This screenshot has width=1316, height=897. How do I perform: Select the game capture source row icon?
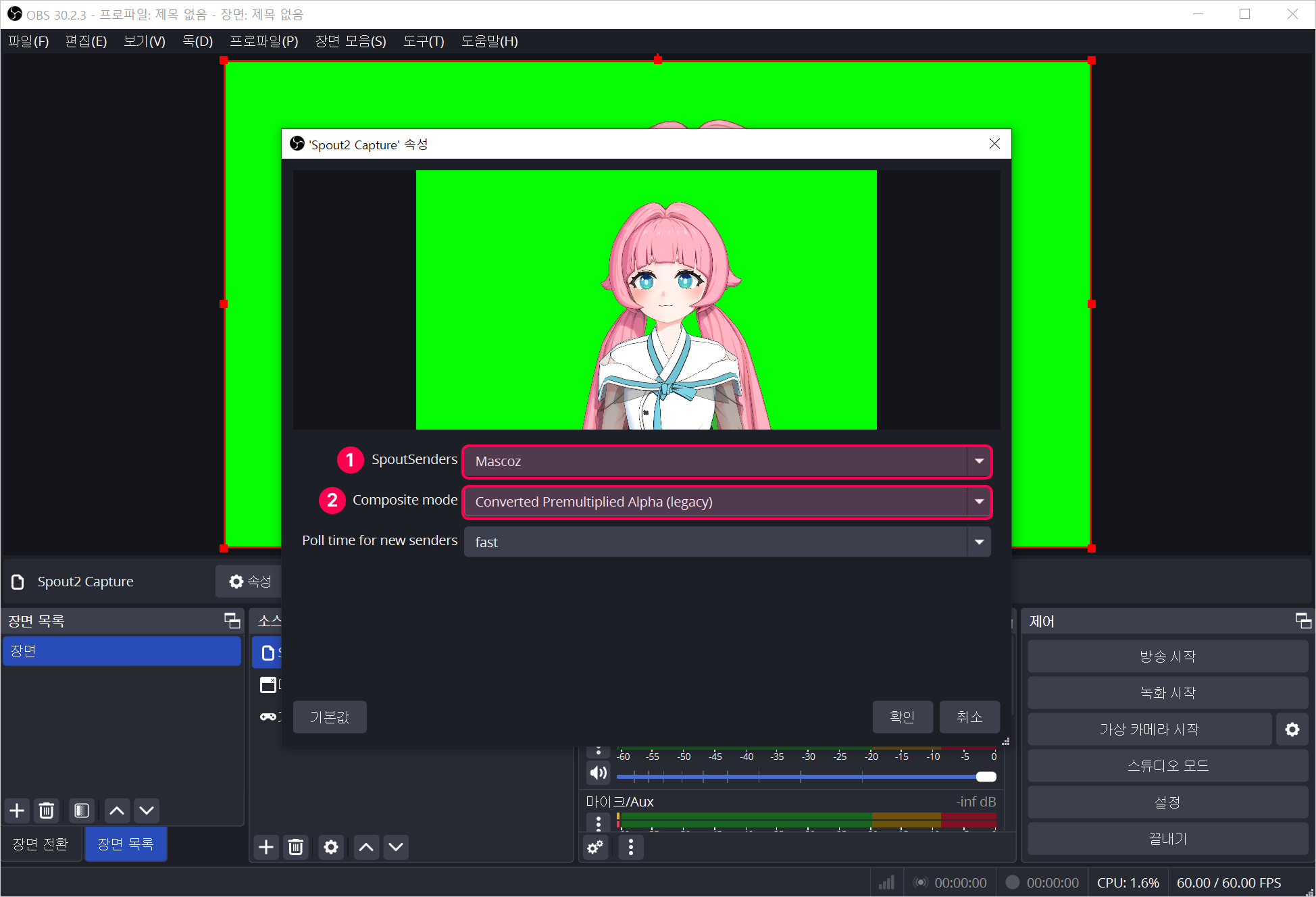pyautogui.click(x=268, y=717)
